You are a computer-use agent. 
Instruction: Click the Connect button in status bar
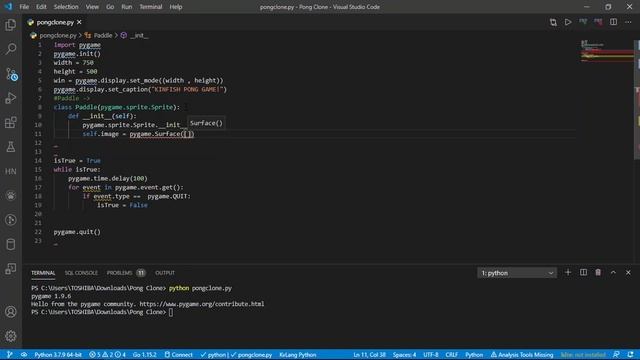179,355
